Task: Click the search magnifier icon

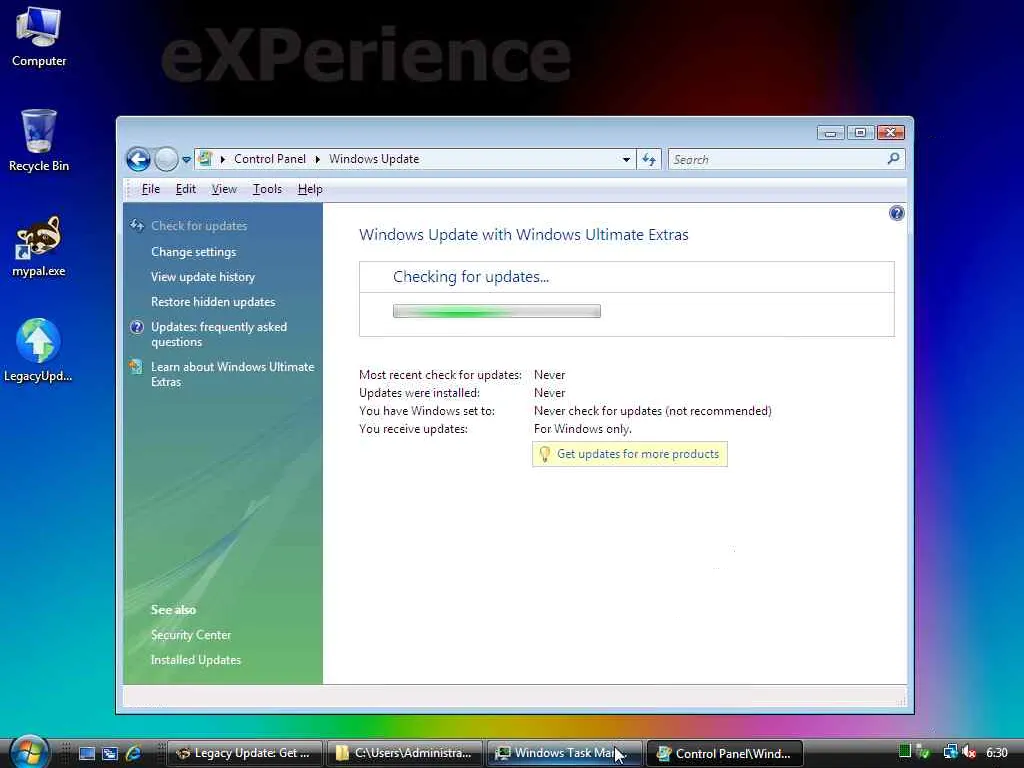Action: pyautogui.click(x=893, y=159)
